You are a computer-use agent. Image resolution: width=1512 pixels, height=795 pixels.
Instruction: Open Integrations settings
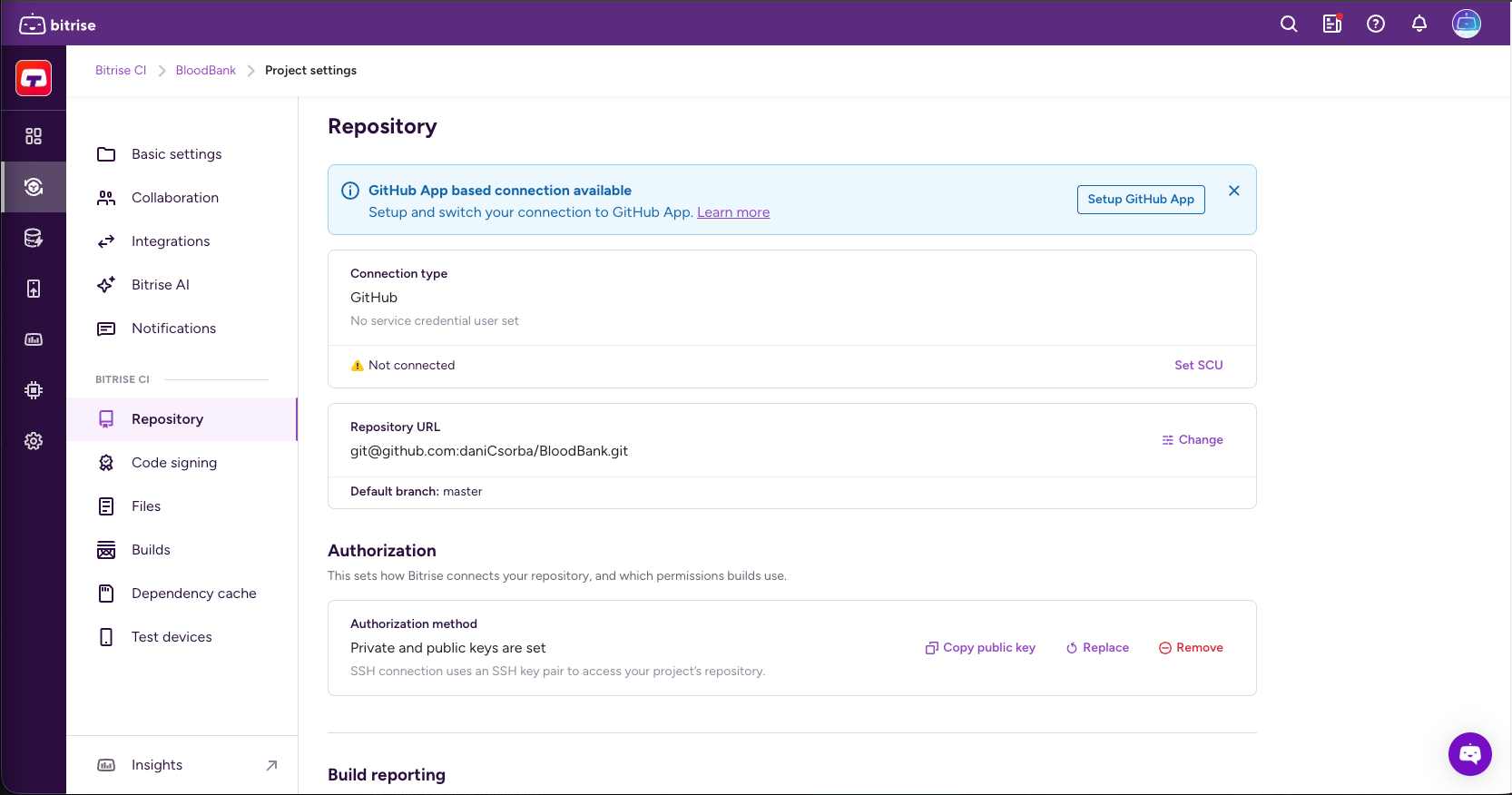[182, 241]
